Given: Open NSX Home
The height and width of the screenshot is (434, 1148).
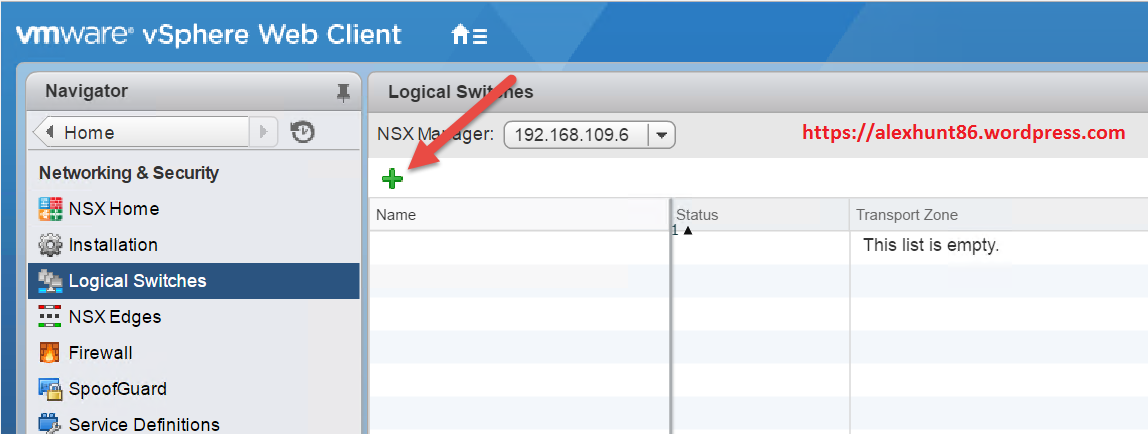Looking at the screenshot, I should (113, 209).
